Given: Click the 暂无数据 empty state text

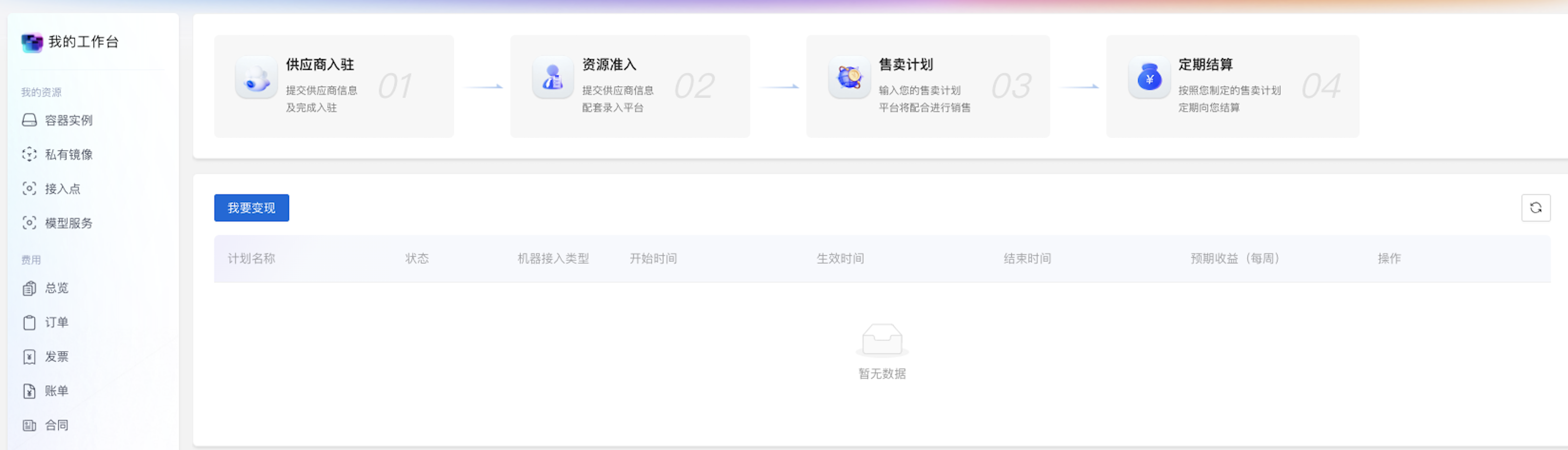Looking at the screenshot, I should [882, 374].
